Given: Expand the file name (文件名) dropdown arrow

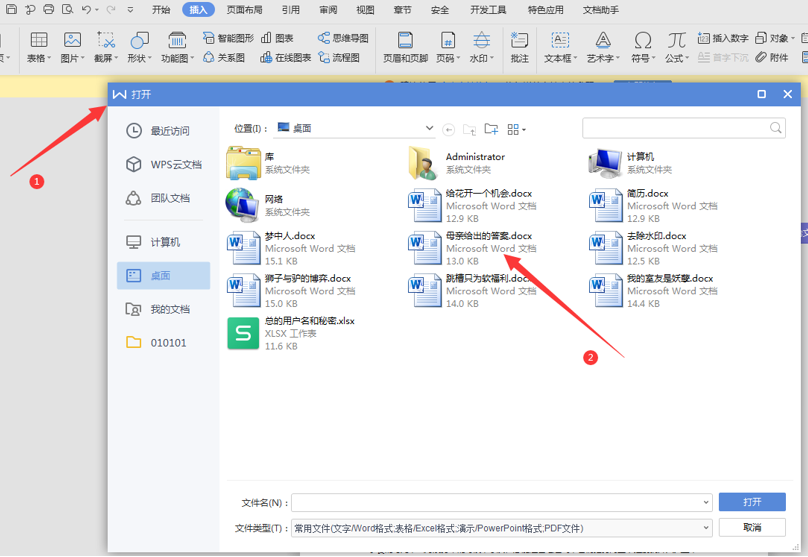Looking at the screenshot, I should [x=705, y=502].
